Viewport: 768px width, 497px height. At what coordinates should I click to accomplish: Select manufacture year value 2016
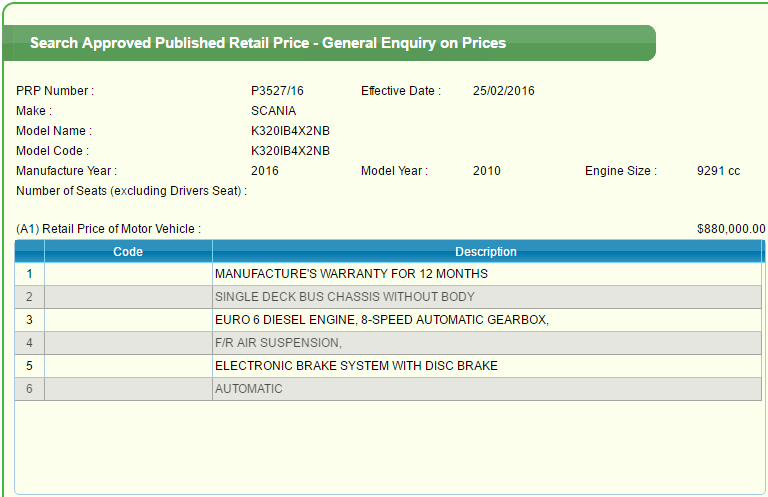[x=264, y=171]
